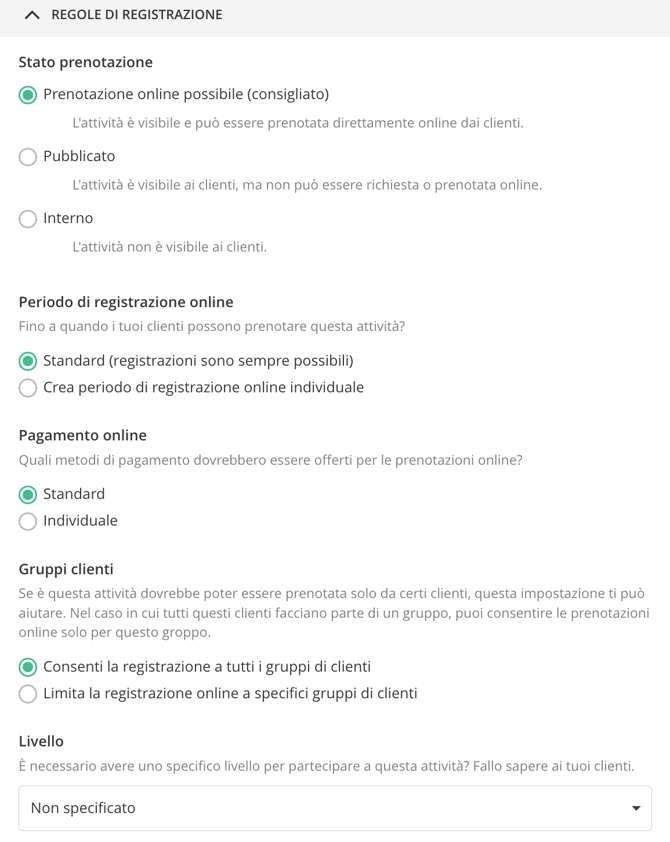
Task: Click the Crea periodo di registrazione label text
Action: coord(203,387)
